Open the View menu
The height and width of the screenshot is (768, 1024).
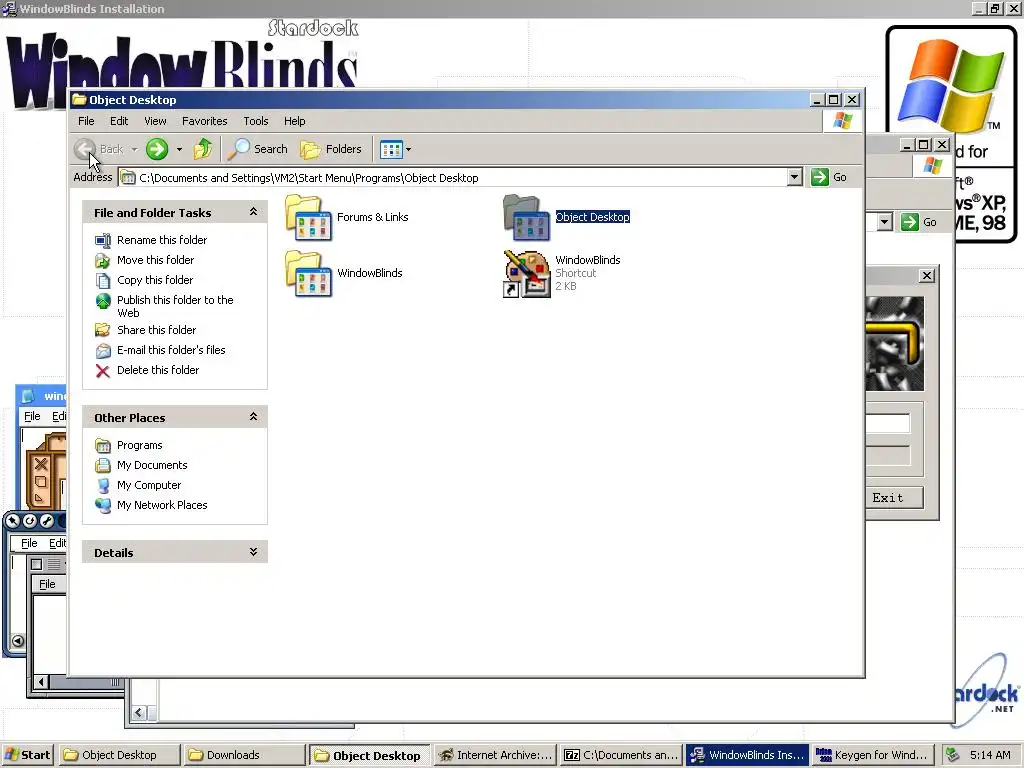point(155,121)
